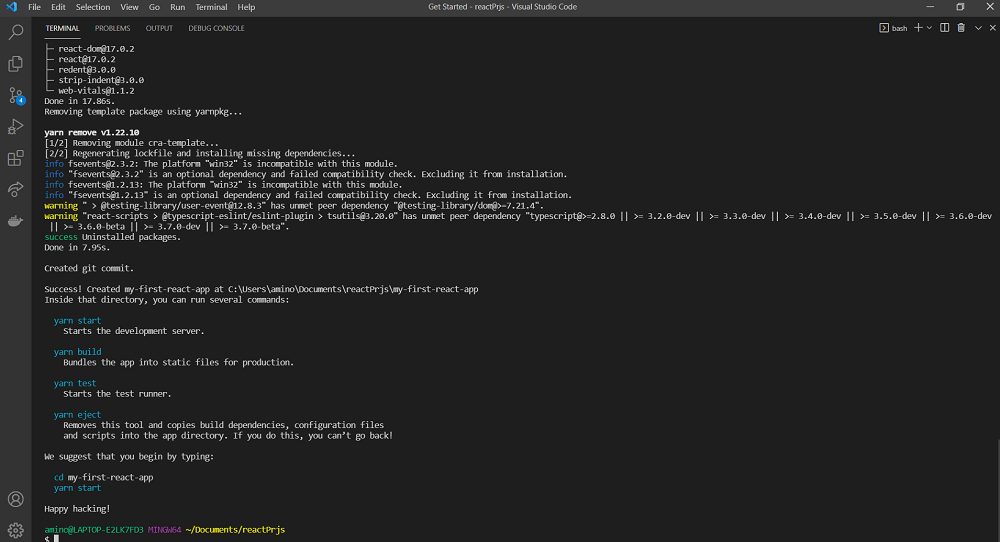This screenshot has width=1000, height=542.
Task: Click 'We suggest that you begin by typing:' line
Action: (x=129, y=457)
